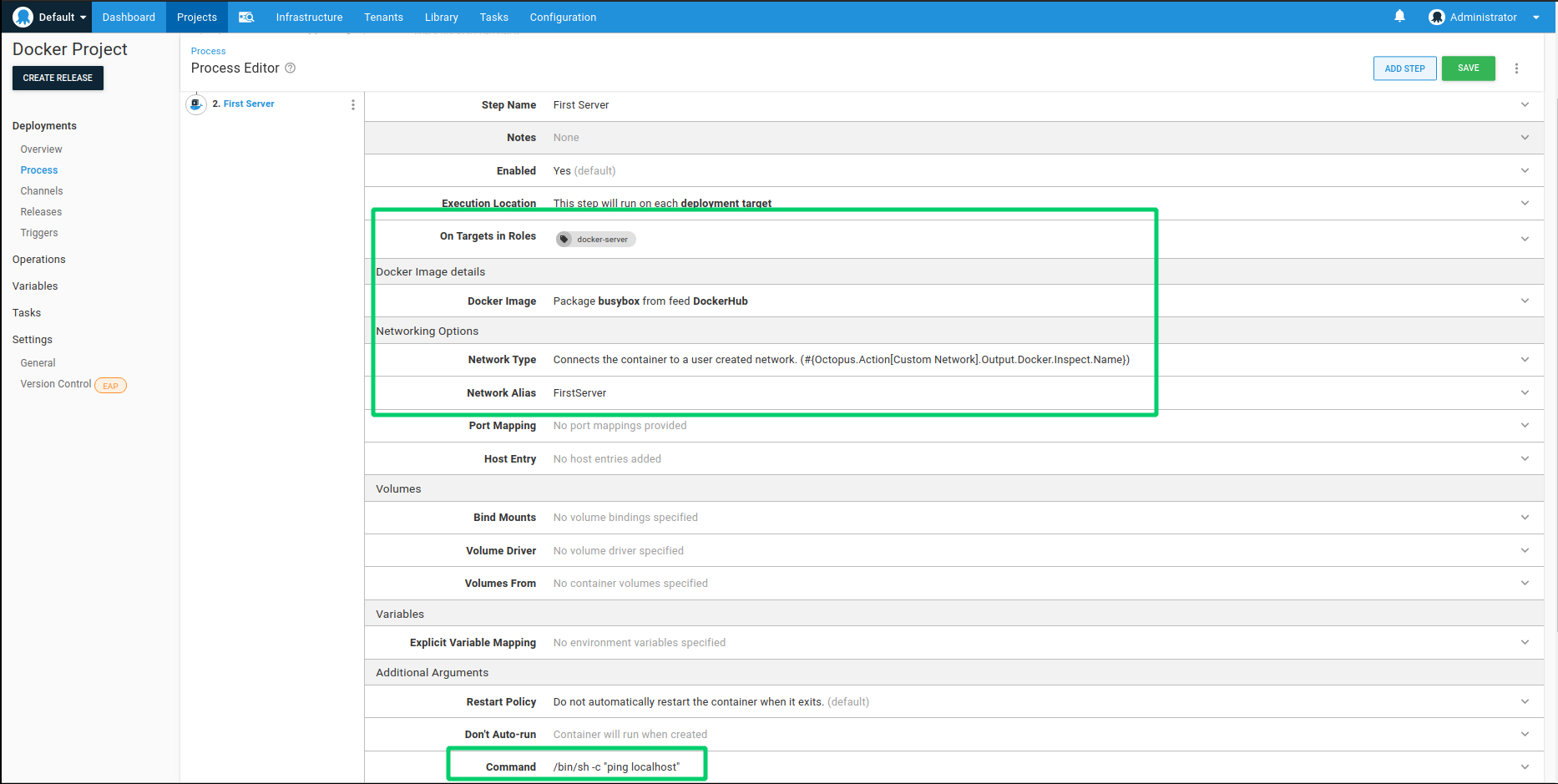Click the ADD STEP button
Viewport: 1558px width, 784px height.
click(1404, 68)
